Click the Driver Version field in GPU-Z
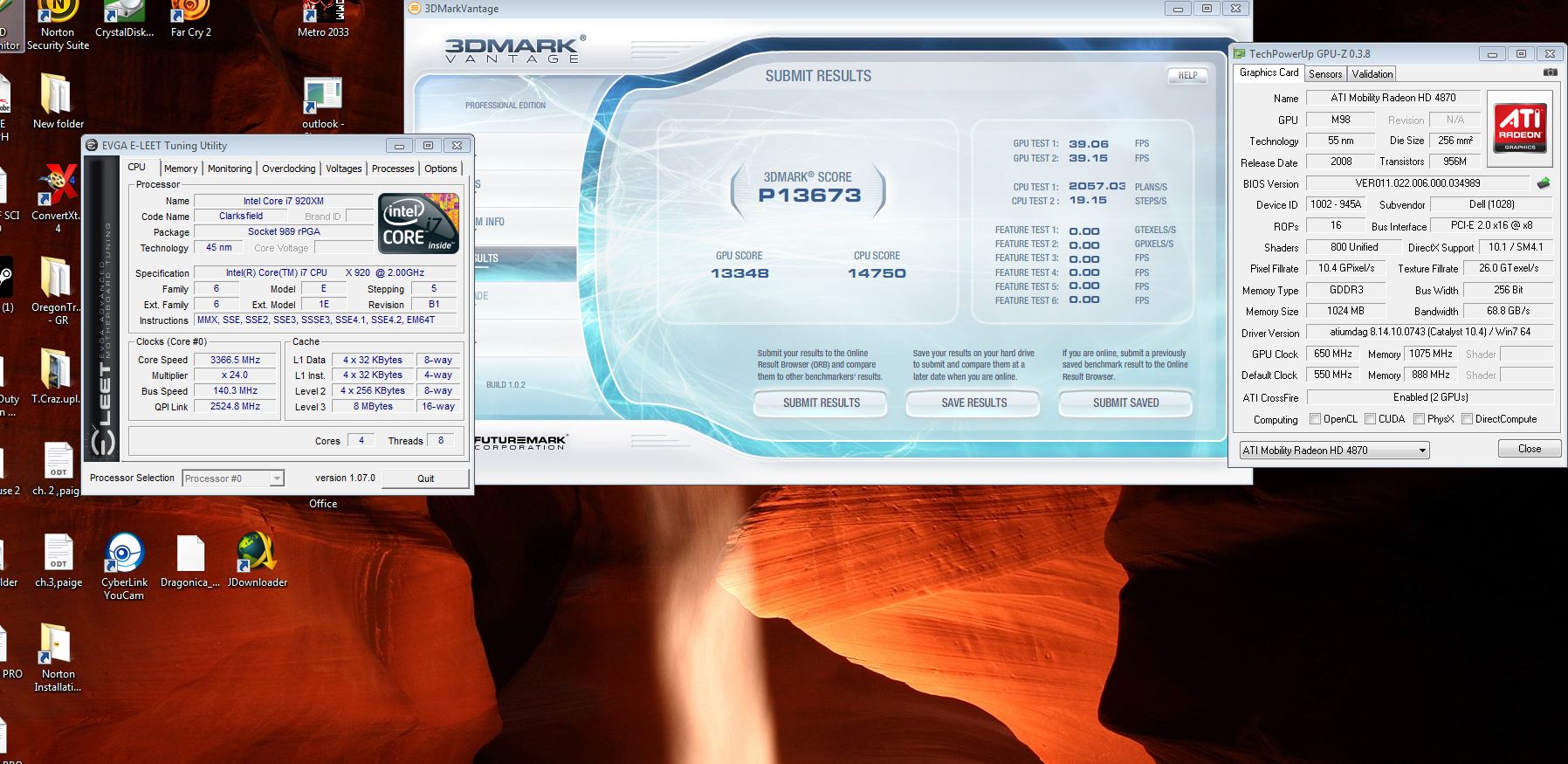1568x764 pixels. [1429, 332]
